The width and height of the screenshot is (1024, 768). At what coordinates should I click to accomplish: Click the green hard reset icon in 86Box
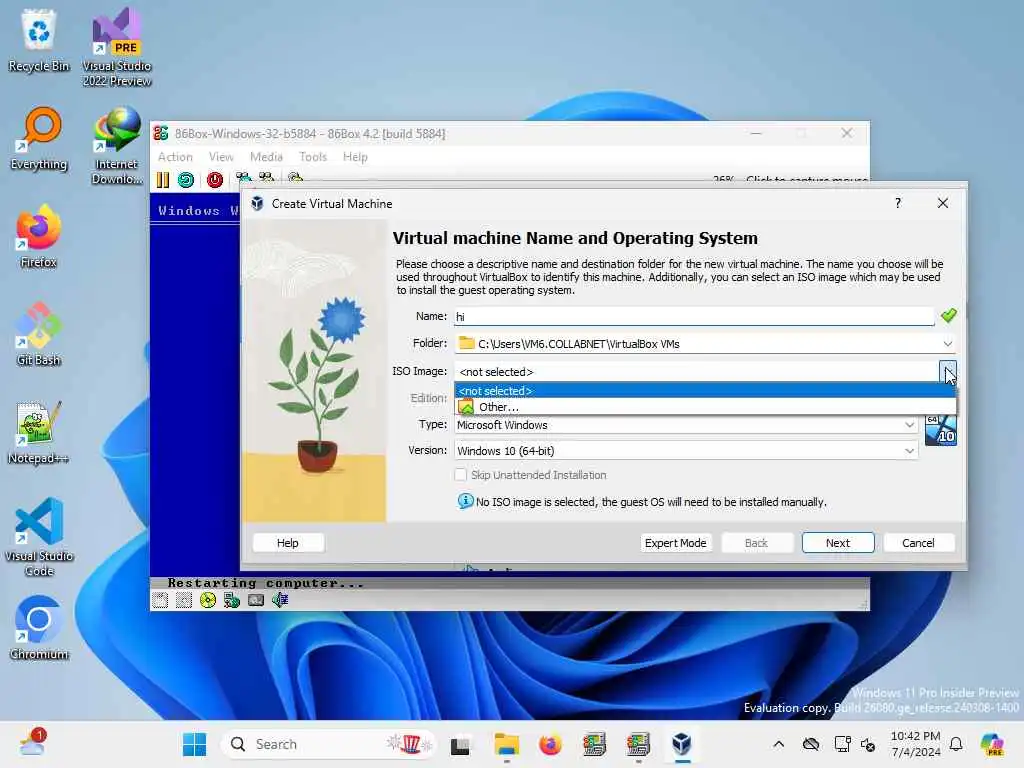[186, 180]
